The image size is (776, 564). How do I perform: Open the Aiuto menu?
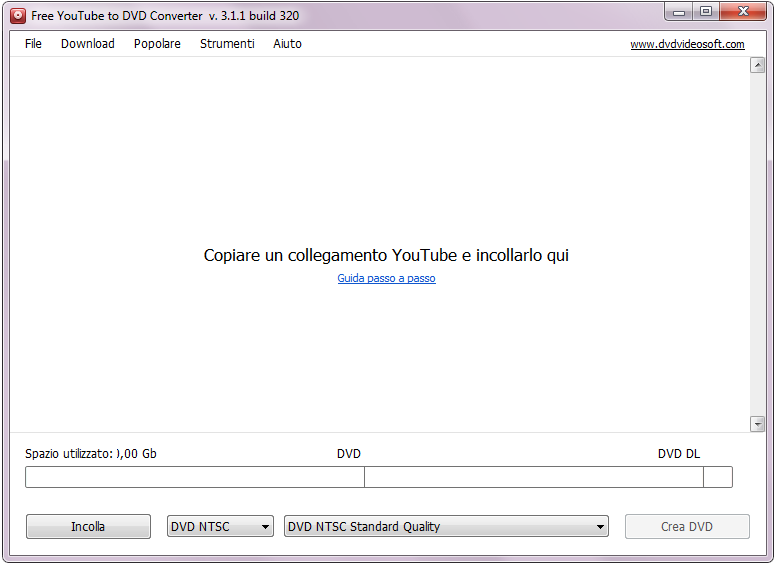pos(287,44)
